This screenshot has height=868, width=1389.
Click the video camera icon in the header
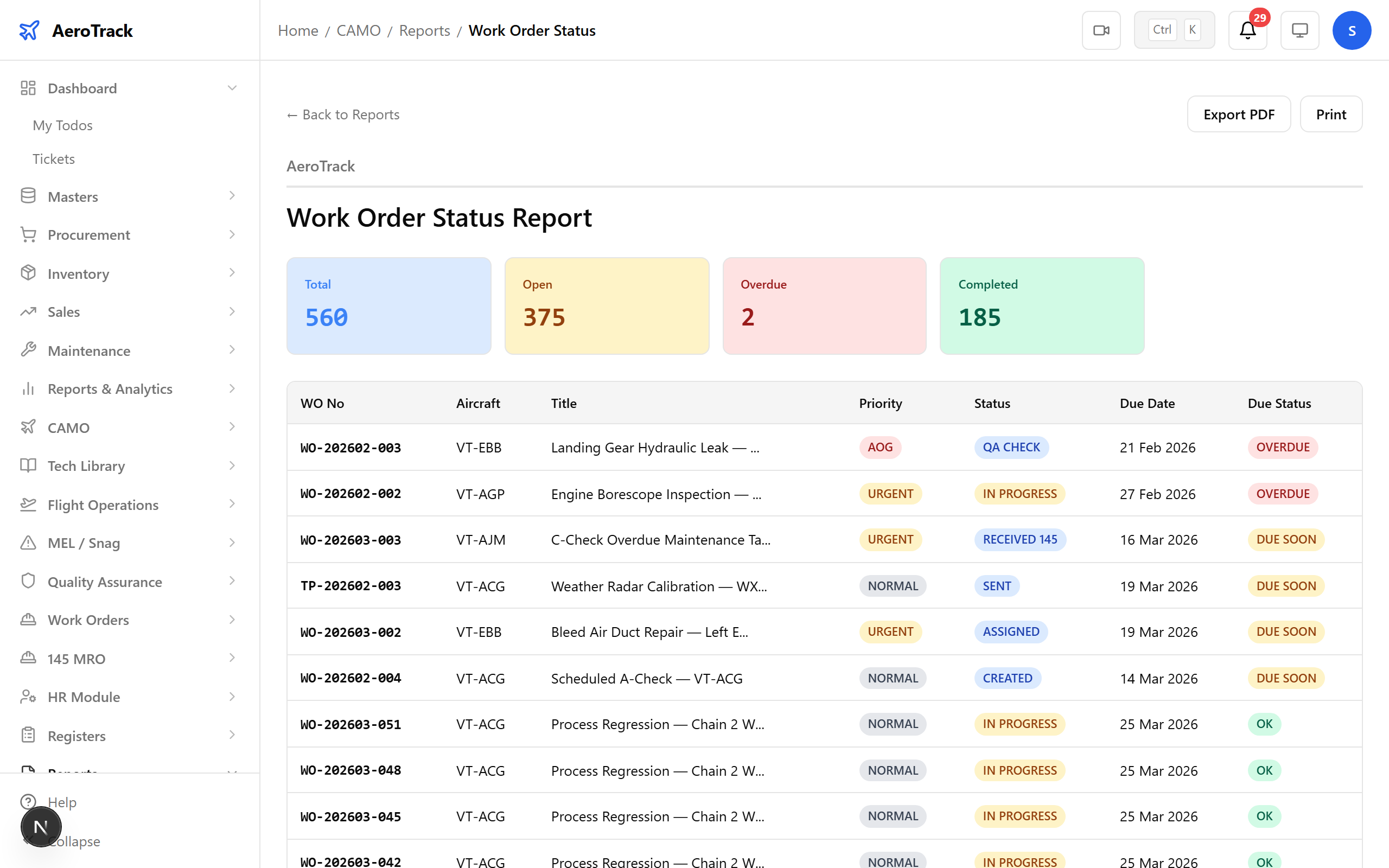[x=1101, y=30]
